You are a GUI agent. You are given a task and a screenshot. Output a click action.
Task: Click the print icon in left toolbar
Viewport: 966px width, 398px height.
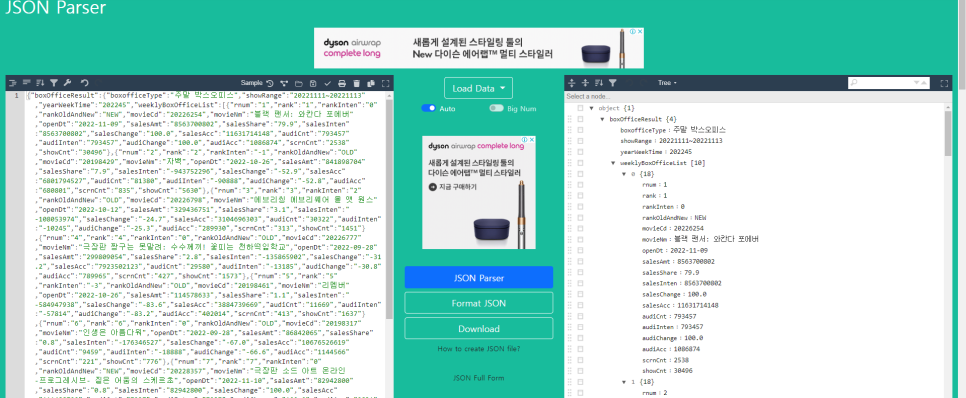tap(342, 83)
